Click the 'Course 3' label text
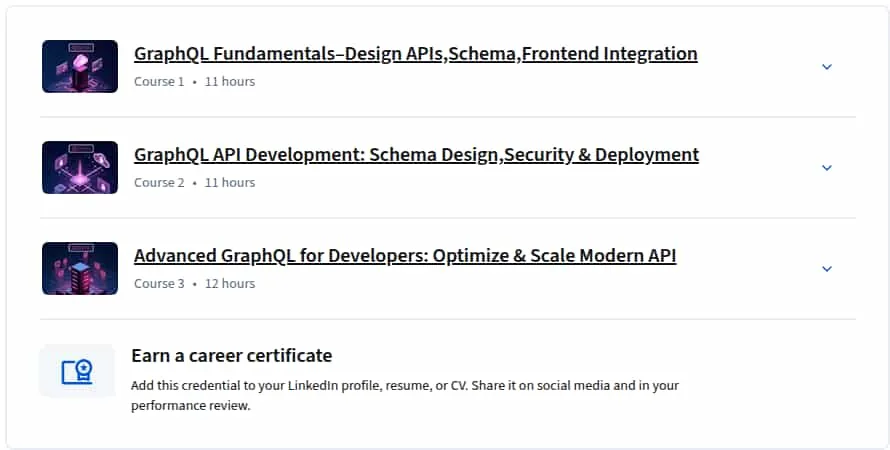The height and width of the screenshot is (450, 890). [159, 284]
